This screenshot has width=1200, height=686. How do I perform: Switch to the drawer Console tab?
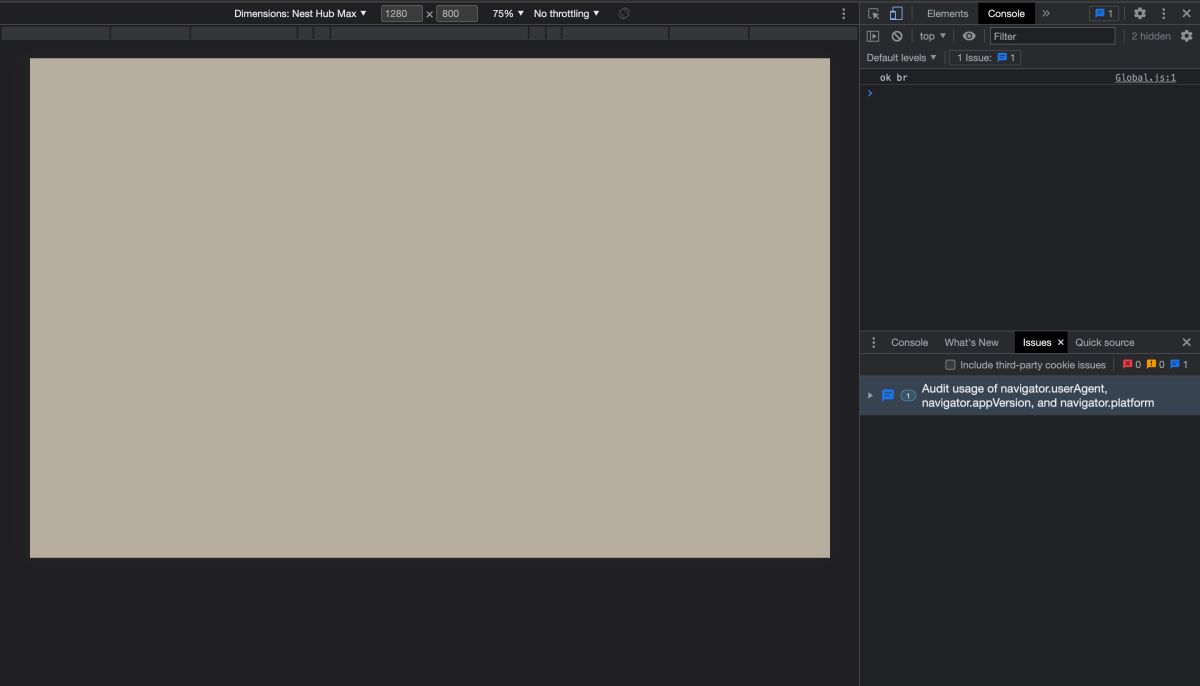click(909, 342)
